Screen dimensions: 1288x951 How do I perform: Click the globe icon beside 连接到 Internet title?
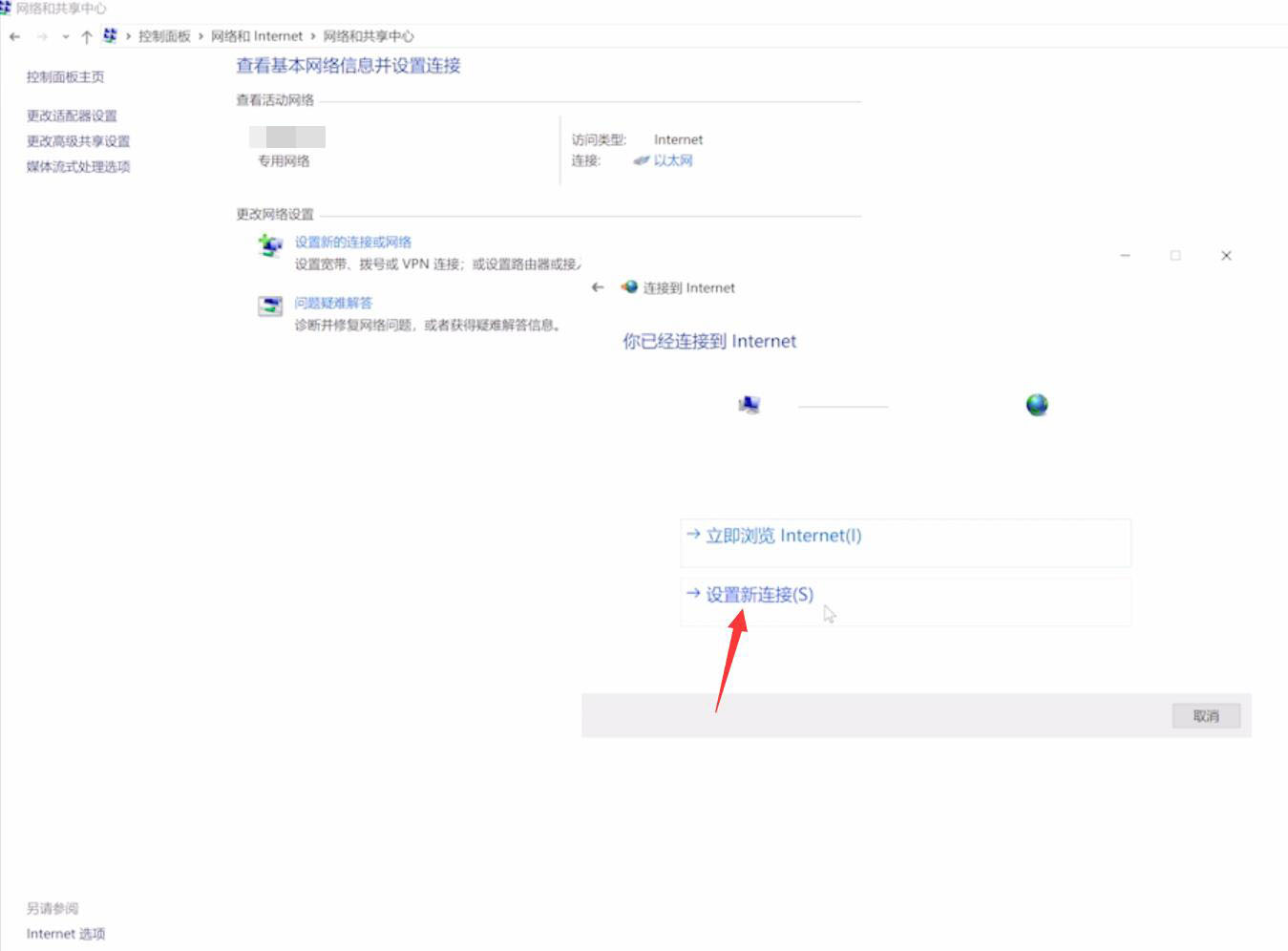coord(629,286)
